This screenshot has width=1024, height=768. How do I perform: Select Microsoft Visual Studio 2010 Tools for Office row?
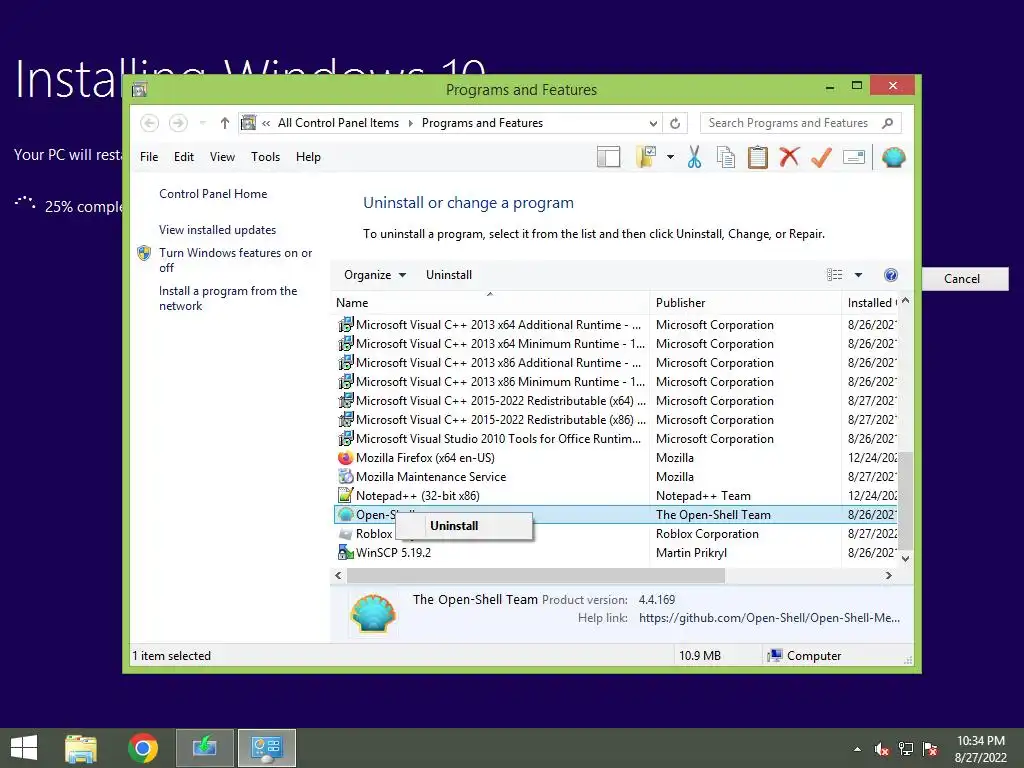[615, 439]
